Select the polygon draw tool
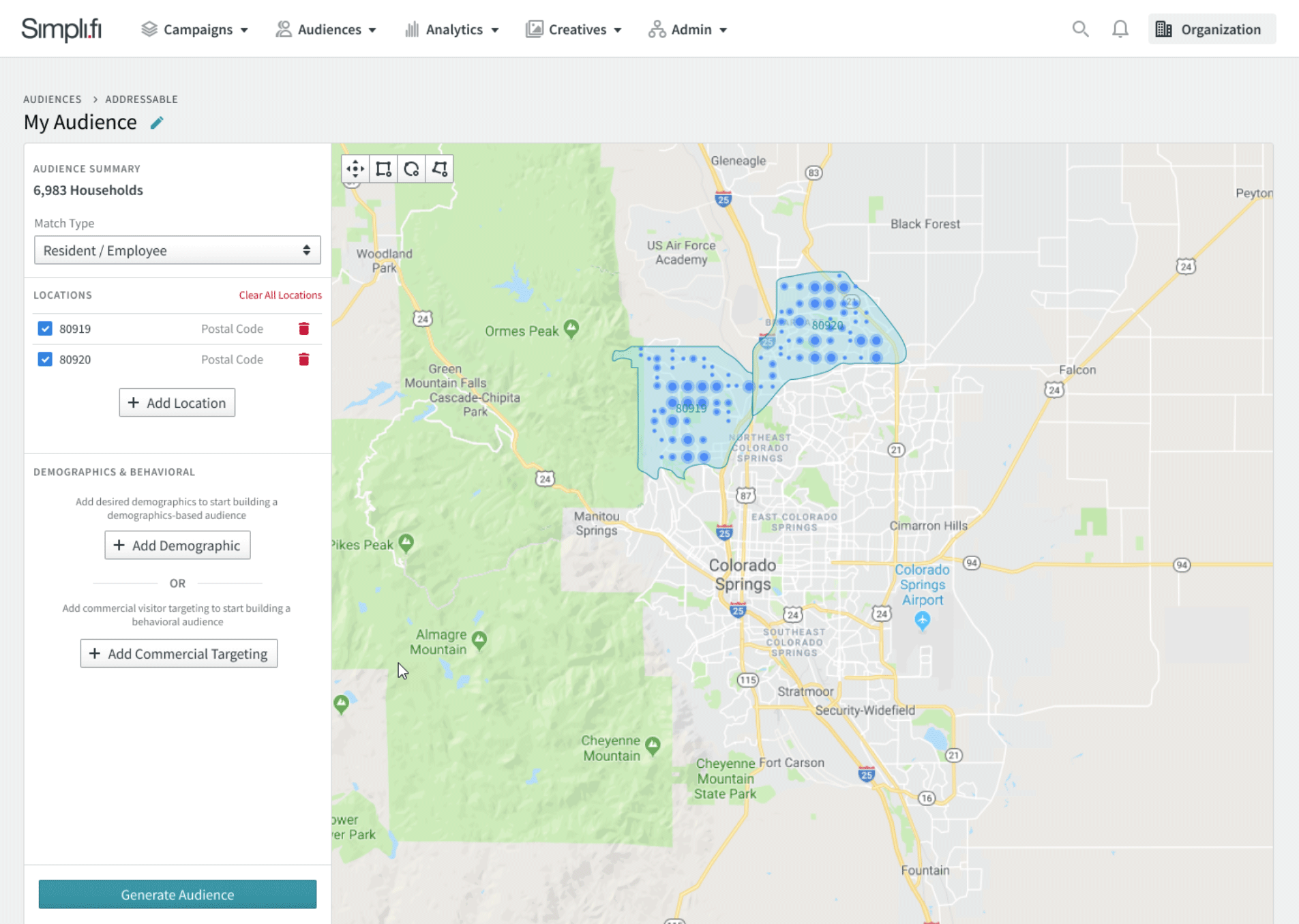The height and width of the screenshot is (924, 1299). 439,169
